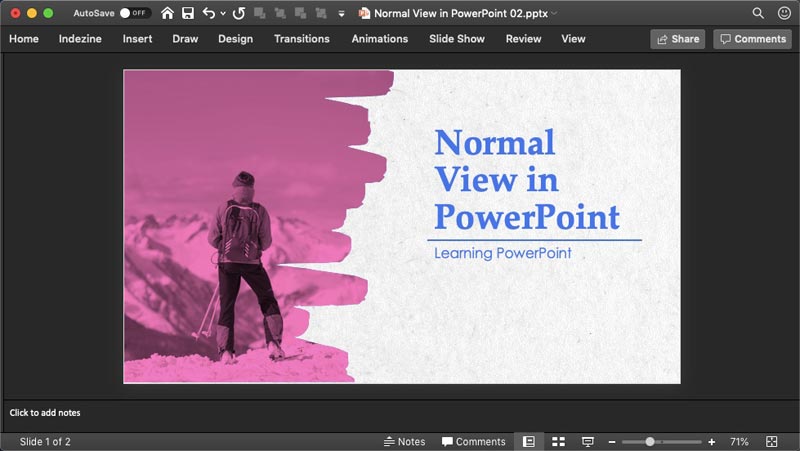
Task: Open Comments from the top-right button
Action: pyautogui.click(x=752, y=39)
